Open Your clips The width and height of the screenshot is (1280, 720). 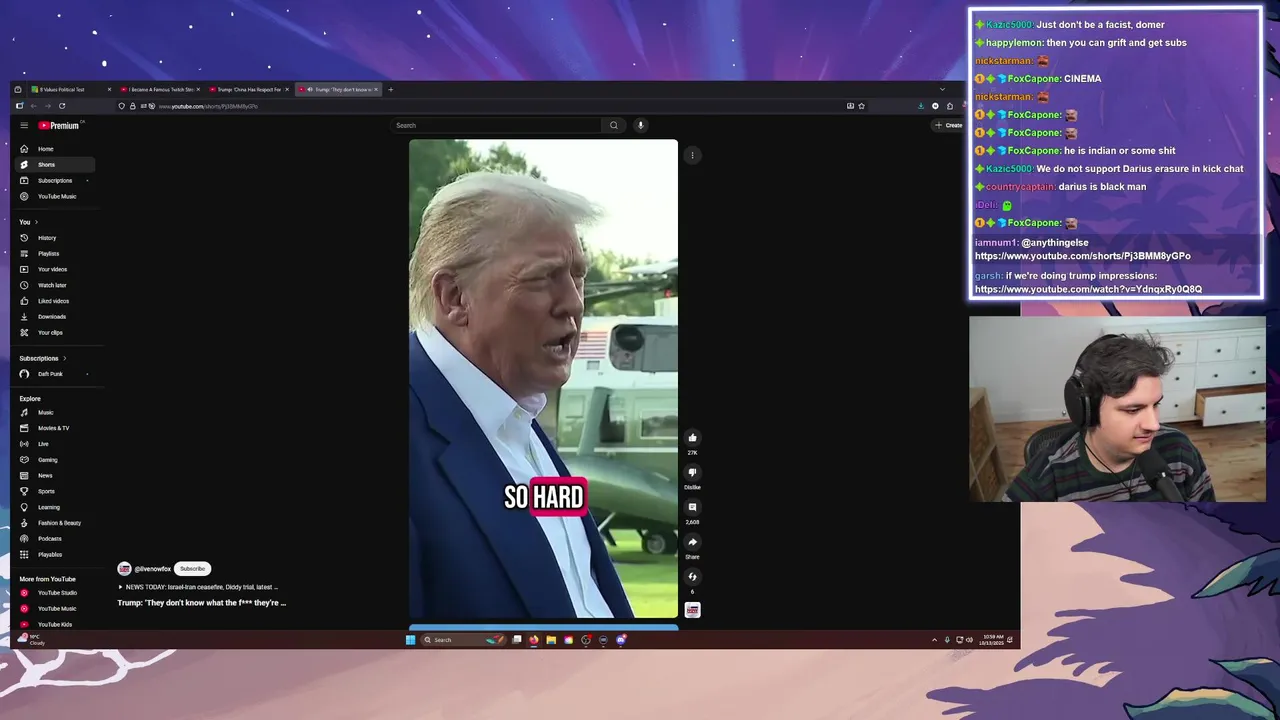(x=55, y=332)
